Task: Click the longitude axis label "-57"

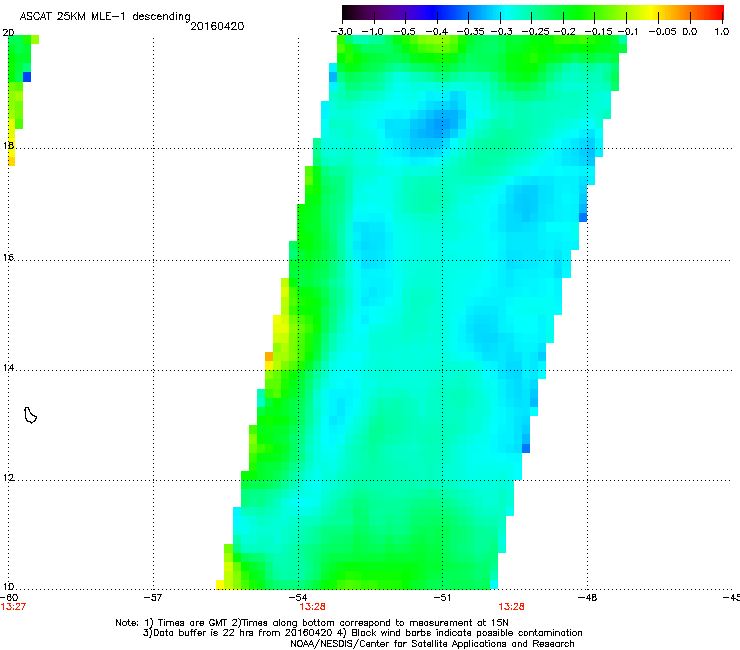Action: (x=153, y=597)
